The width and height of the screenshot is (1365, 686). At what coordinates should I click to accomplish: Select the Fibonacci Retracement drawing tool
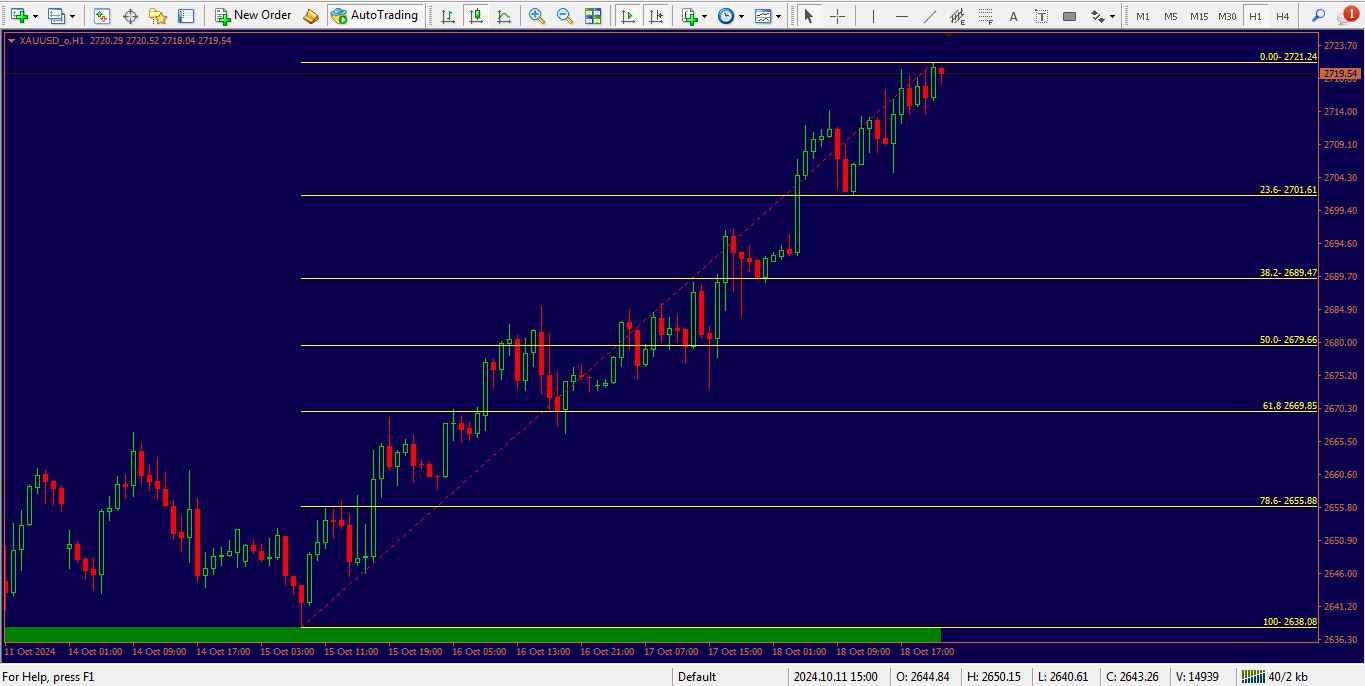[986, 15]
